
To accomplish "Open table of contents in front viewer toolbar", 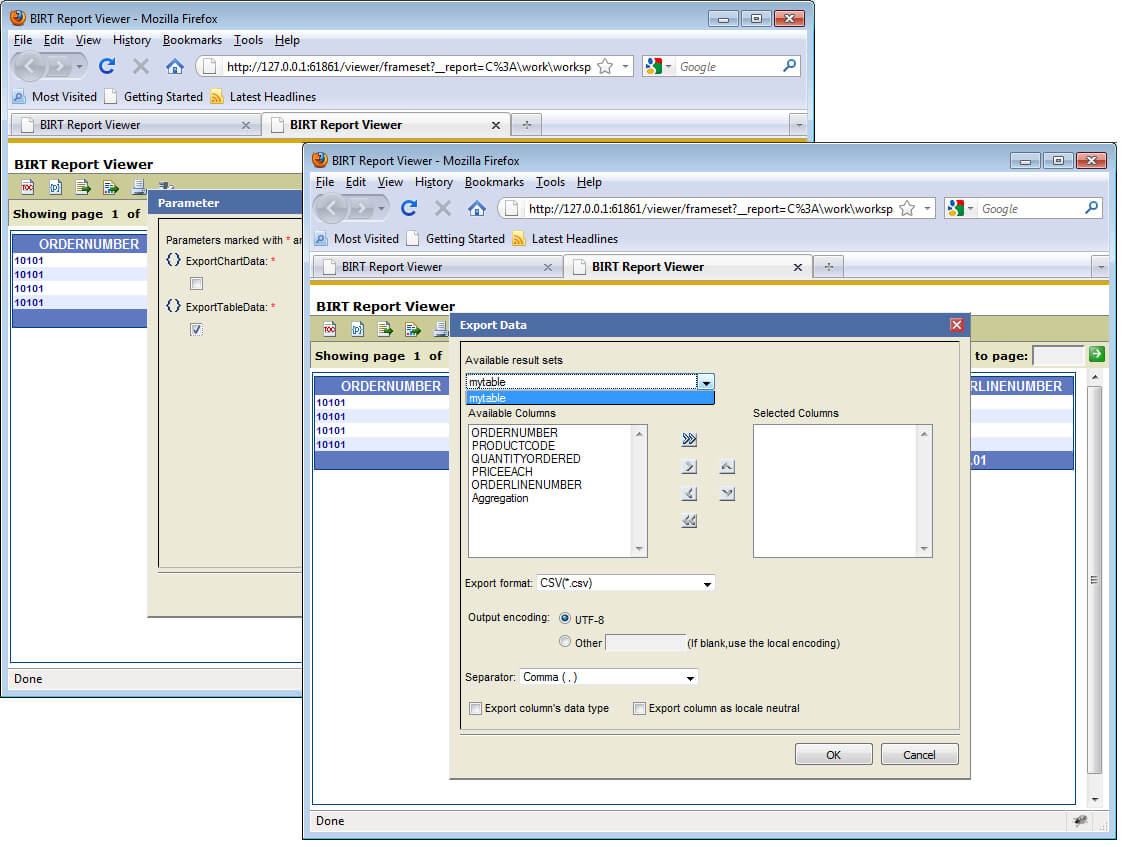I will click(329, 329).
